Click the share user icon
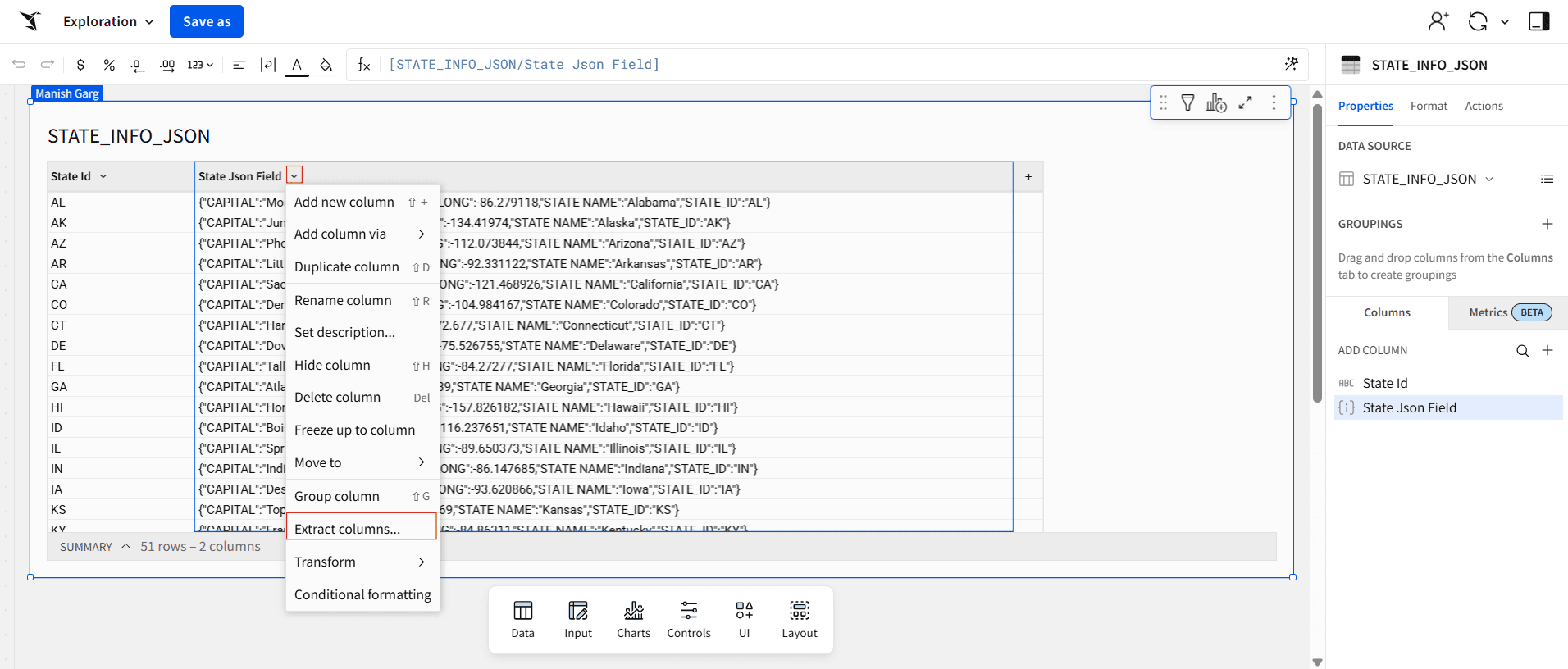This screenshot has width=1568, height=669. pos(1438,21)
